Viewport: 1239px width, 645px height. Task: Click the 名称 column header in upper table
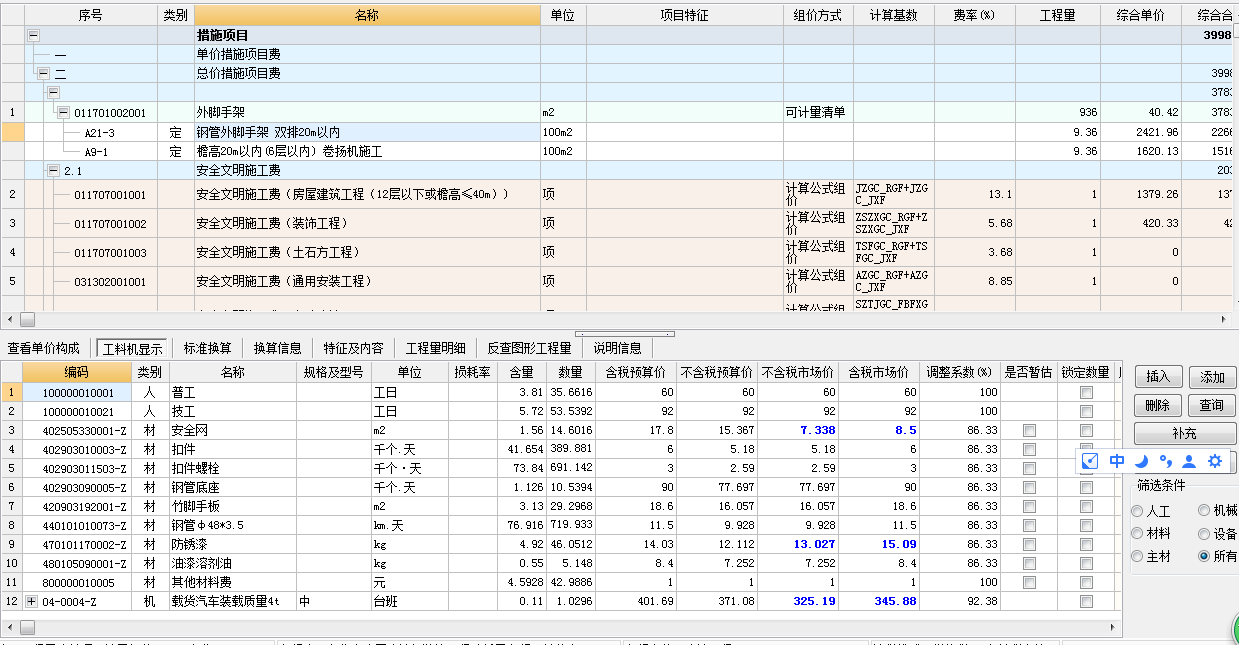[x=367, y=15]
